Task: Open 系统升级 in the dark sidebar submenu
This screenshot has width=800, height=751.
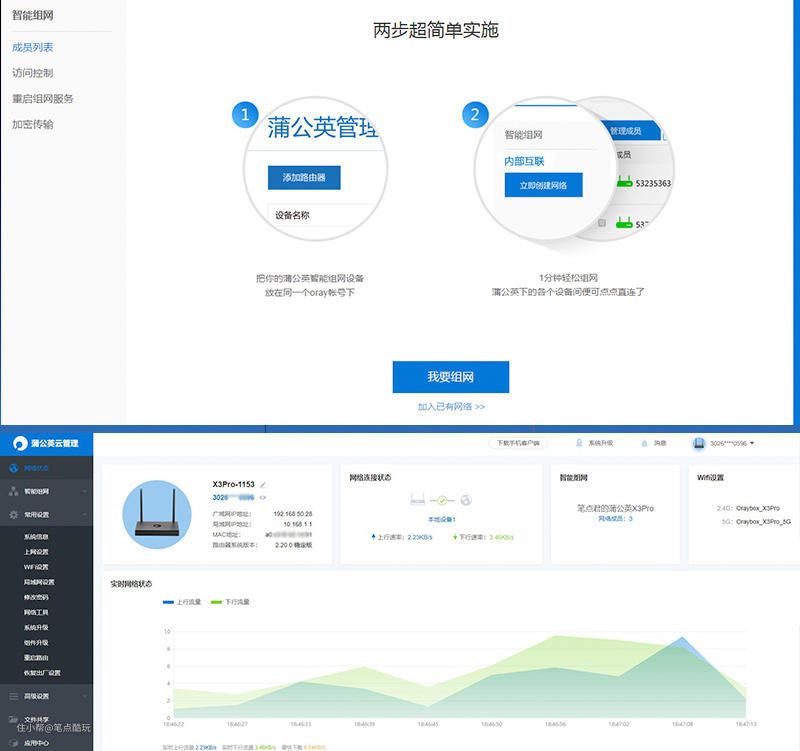Action: [x=36, y=628]
